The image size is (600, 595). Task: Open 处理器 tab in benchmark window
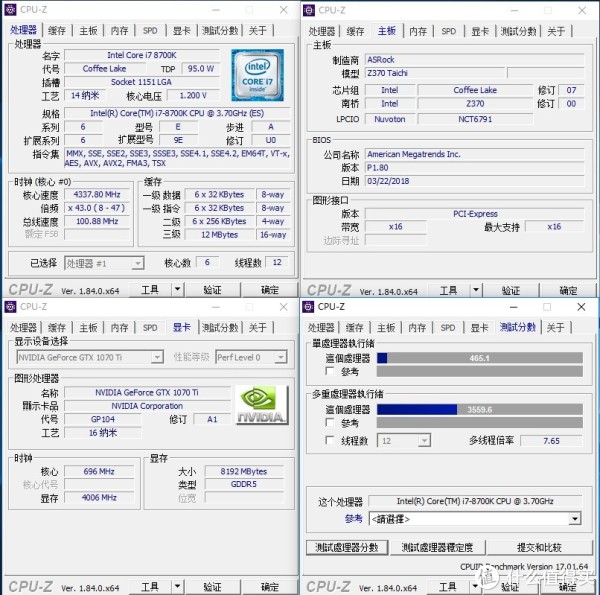tap(321, 328)
